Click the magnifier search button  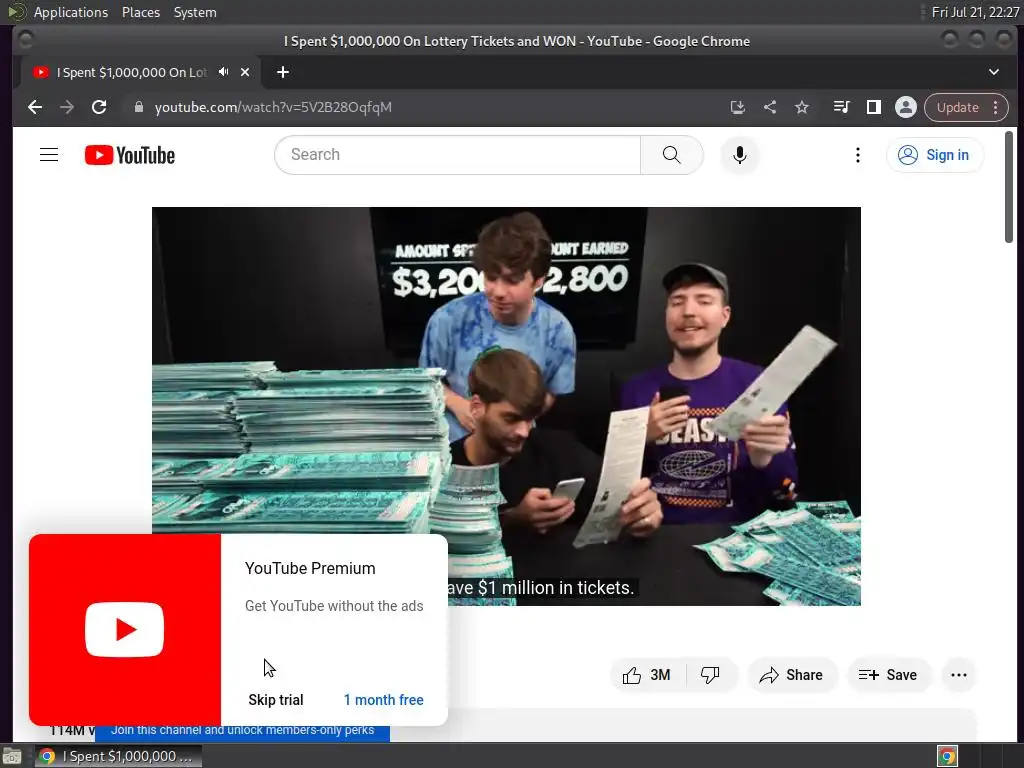point(671,155)
